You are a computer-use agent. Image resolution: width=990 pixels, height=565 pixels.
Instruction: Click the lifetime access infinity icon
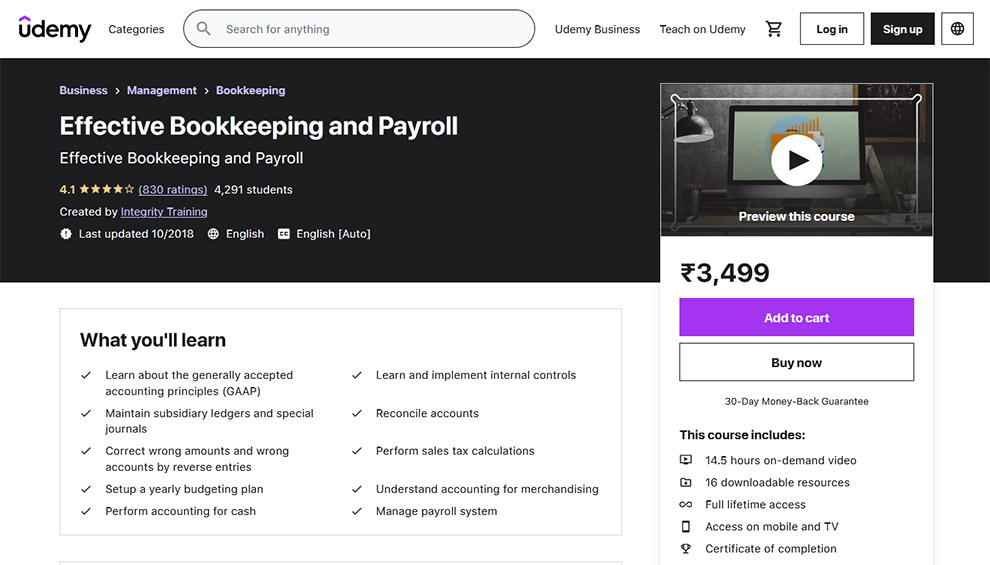coord(686,504)
